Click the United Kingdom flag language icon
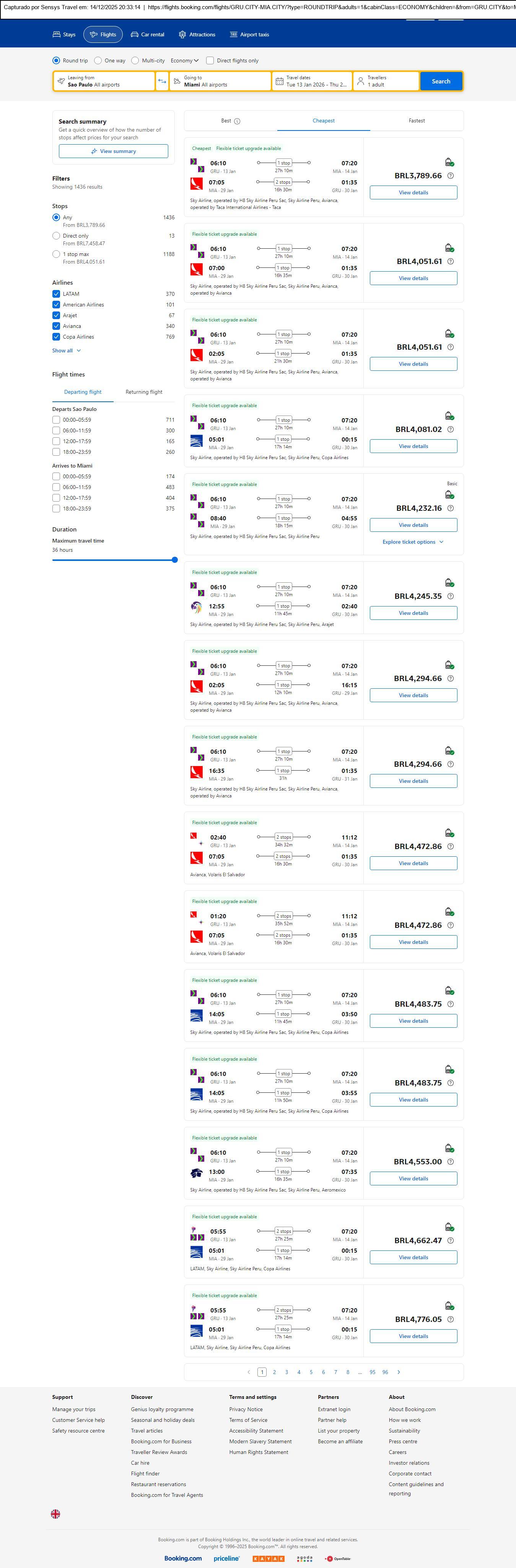Image resolution: width=516 pixels, height=1568 pixels. tap(55, 1514)
